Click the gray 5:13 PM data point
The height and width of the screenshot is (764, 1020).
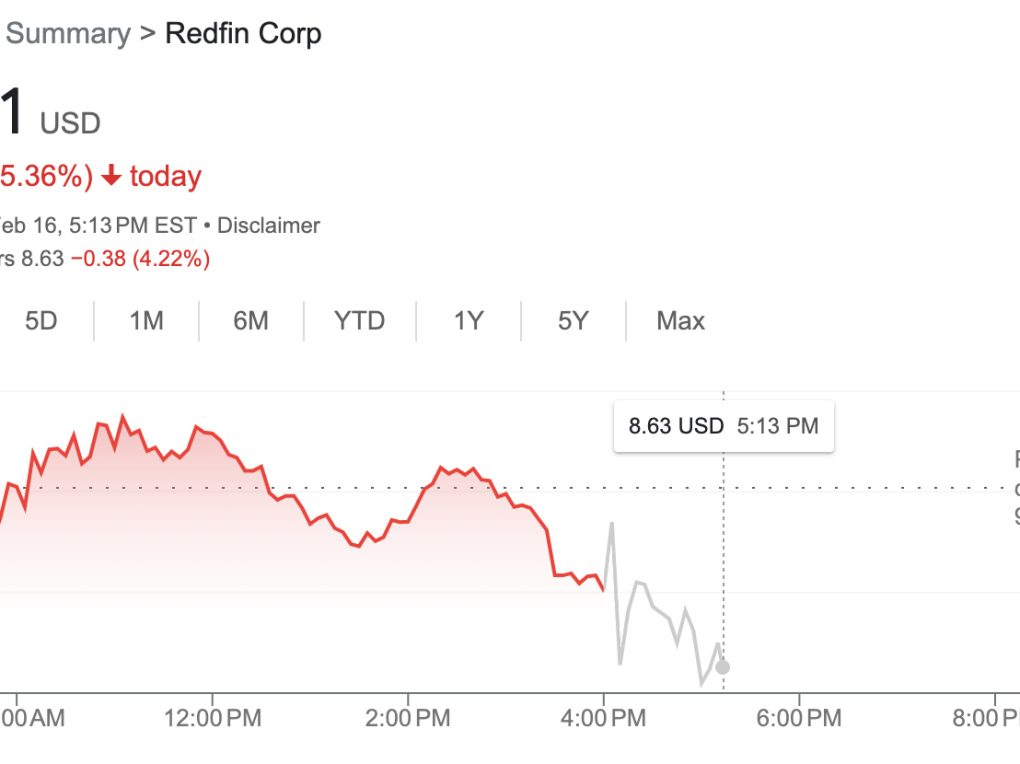[x=723, y=667]
